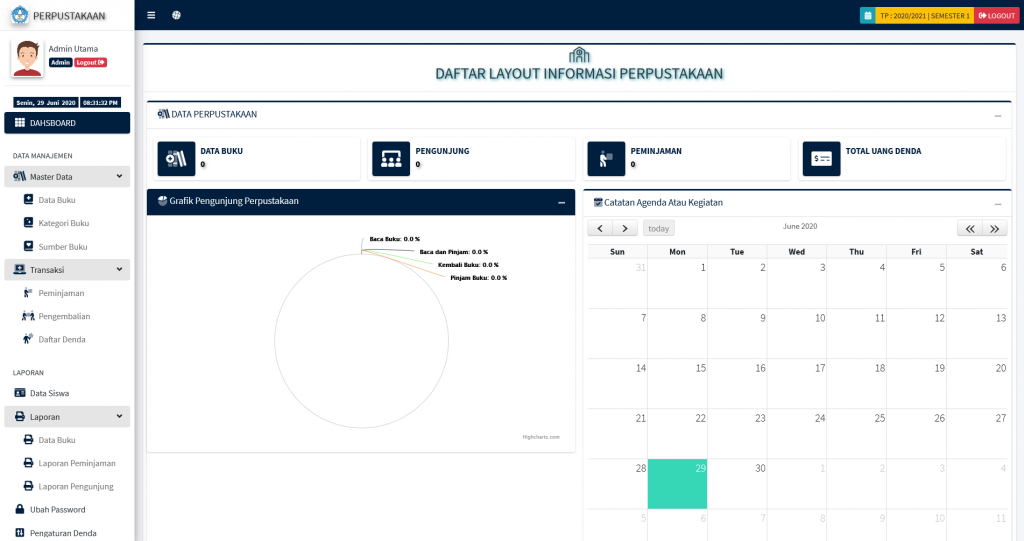Click the Daftar Denda person icon
The height and width of the screenshot is (541, 1024).
[27, 338]
